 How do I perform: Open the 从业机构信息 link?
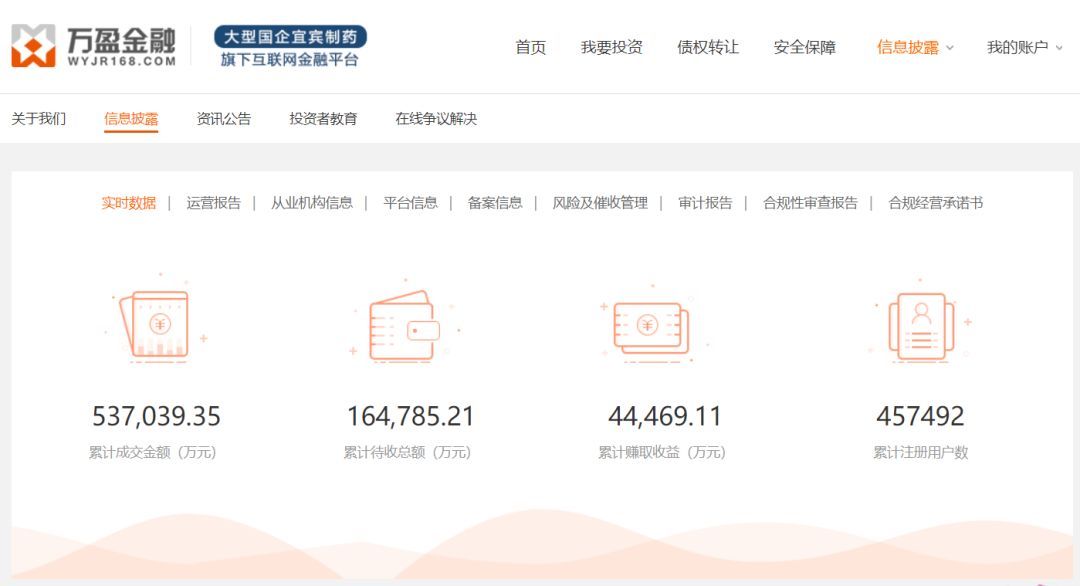(311, 202)
